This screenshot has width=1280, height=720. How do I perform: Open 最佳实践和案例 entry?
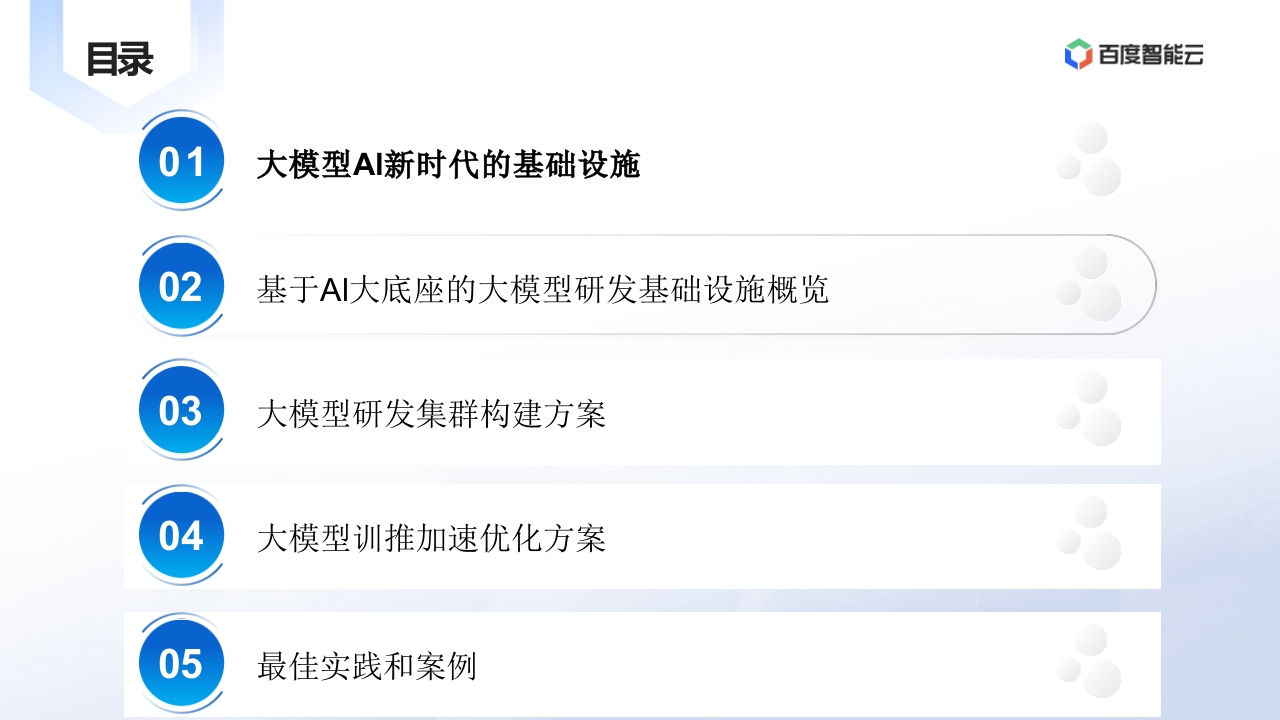tap(366, 665)
